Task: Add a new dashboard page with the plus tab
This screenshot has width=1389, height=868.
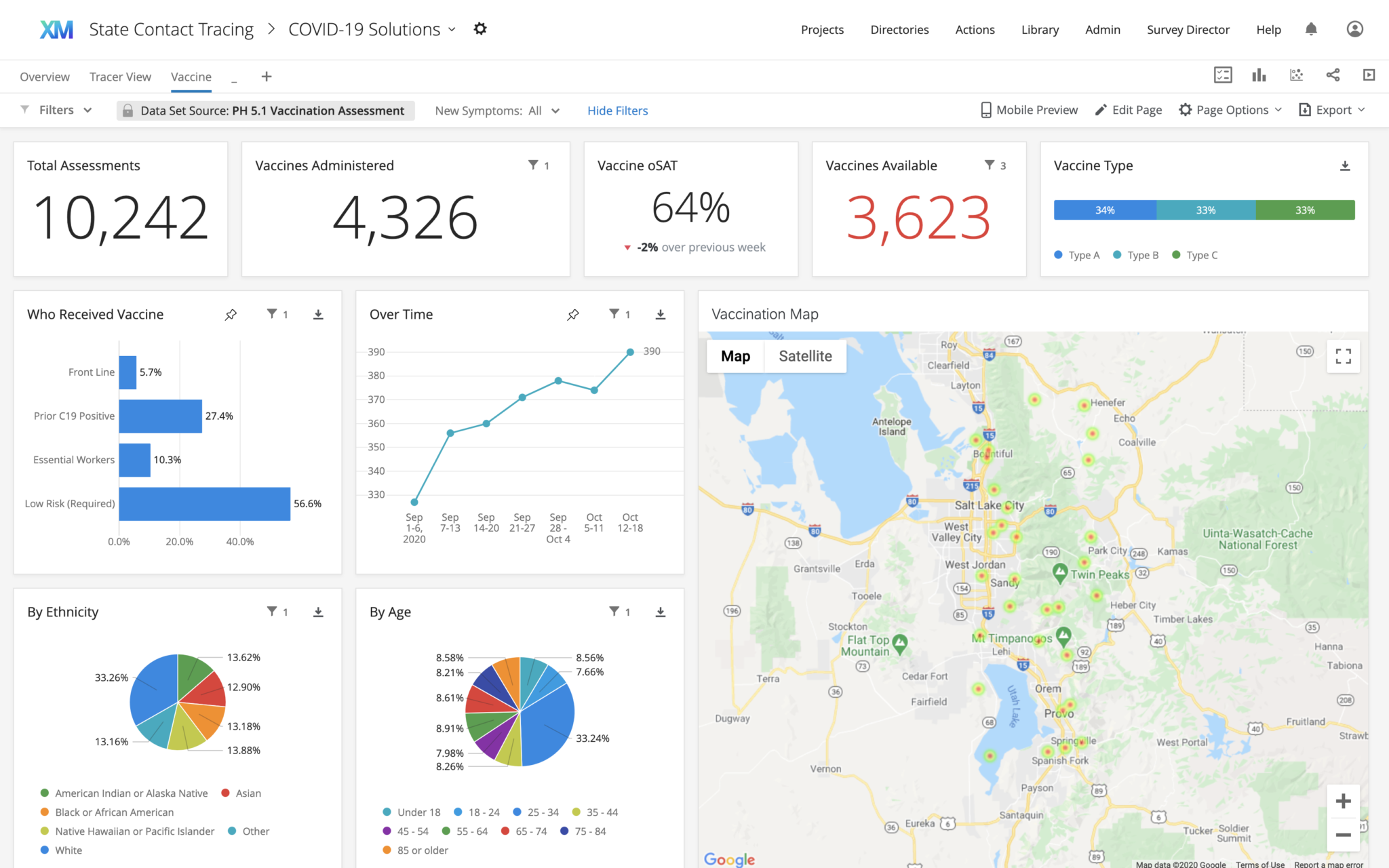Action: (x=266, y=76)
